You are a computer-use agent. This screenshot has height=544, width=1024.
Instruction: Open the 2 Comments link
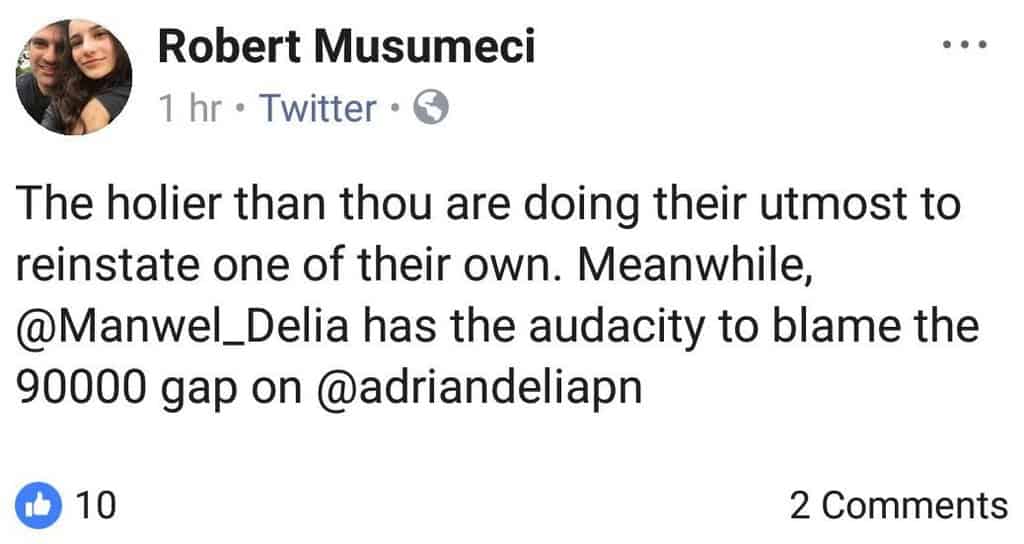[897, 505]
